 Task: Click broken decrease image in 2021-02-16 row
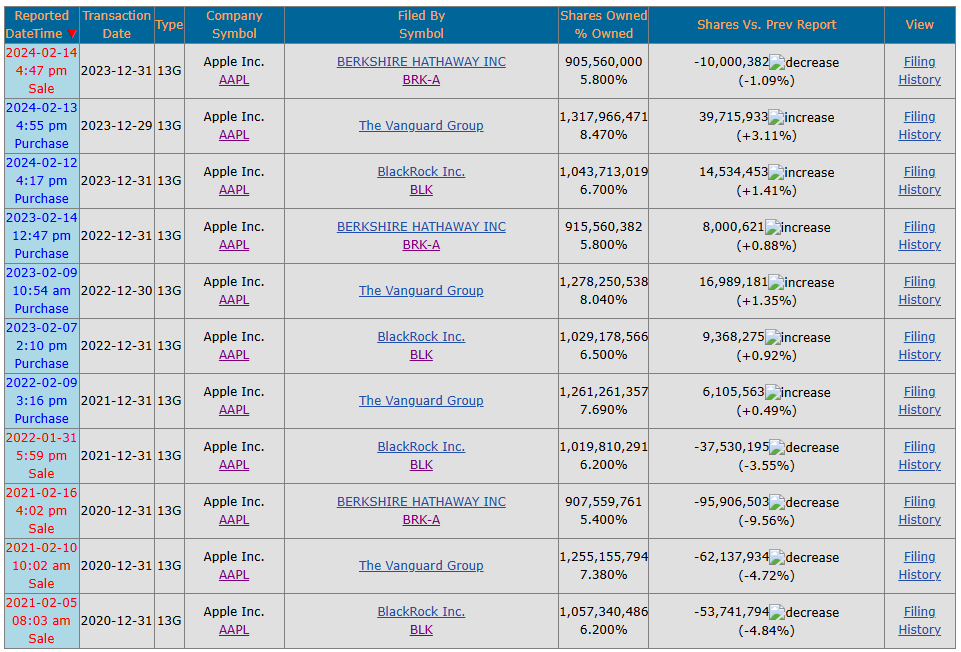click(x=777, y=502)
